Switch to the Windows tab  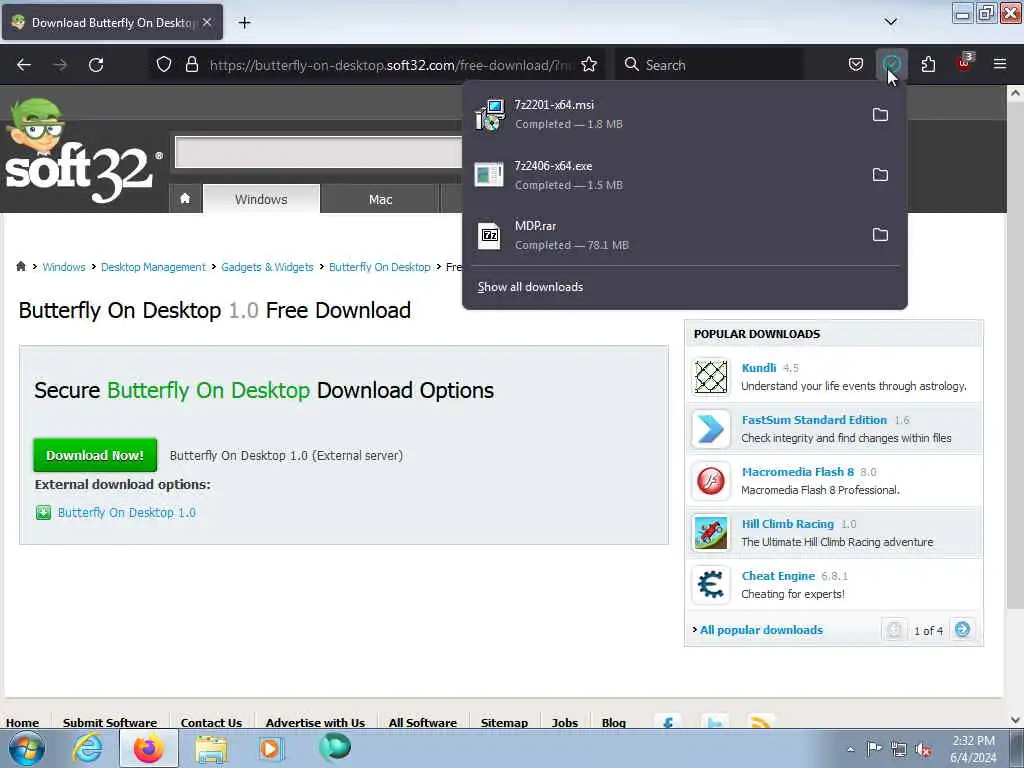point(261,199)
